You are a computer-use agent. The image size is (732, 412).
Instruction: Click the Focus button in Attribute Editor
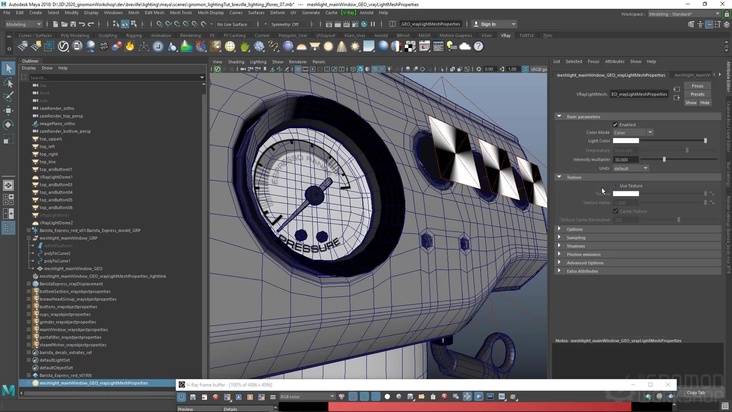697,86
